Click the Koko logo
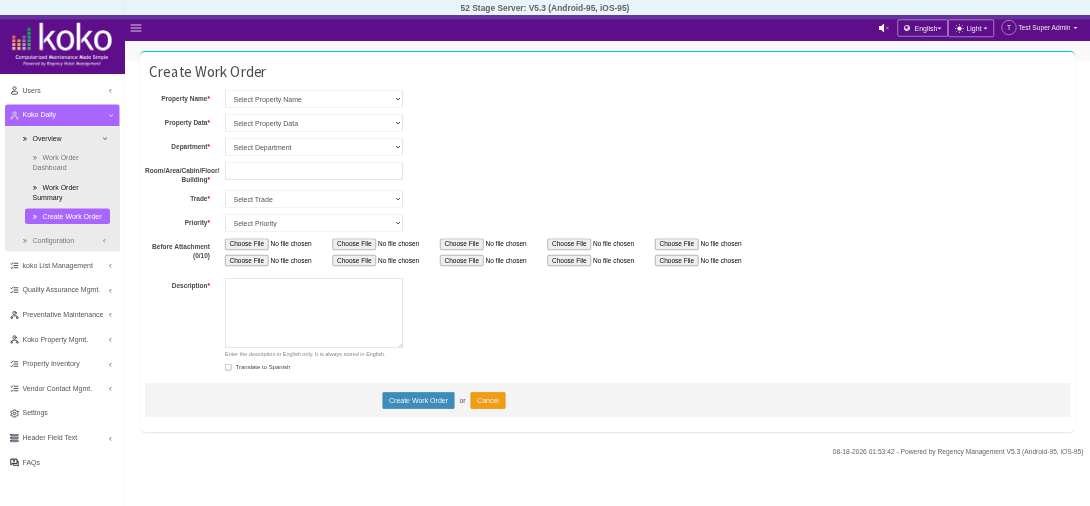The height and width of the screenshot is (506, 1090). (63, 44)
